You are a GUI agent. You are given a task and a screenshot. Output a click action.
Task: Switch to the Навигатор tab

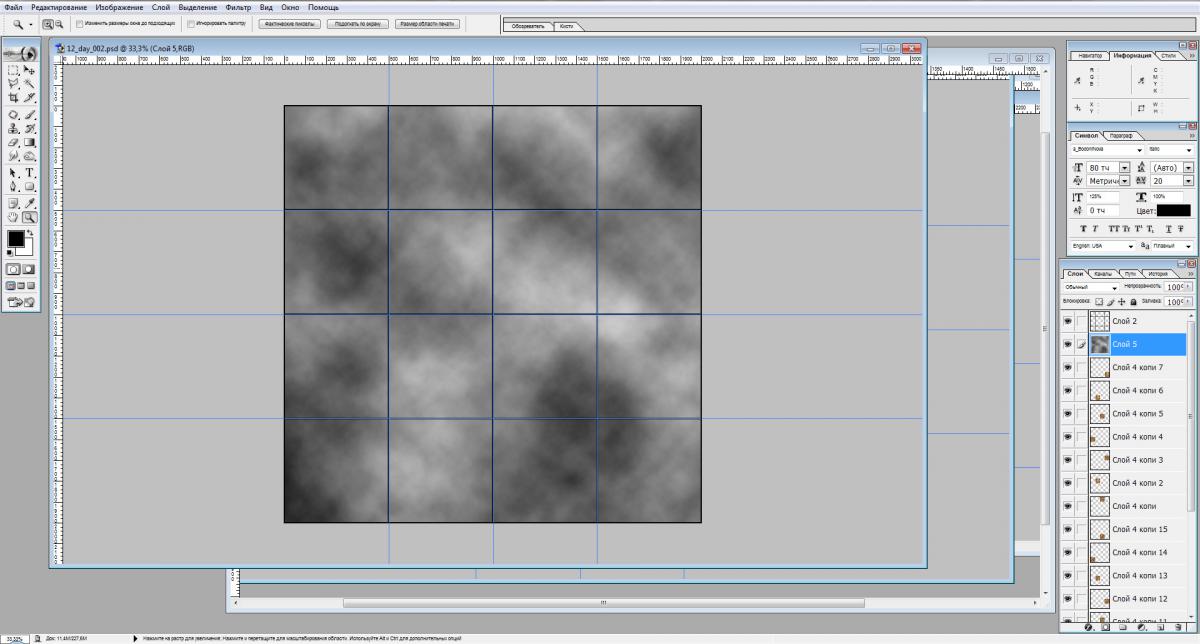[1091, 56]
